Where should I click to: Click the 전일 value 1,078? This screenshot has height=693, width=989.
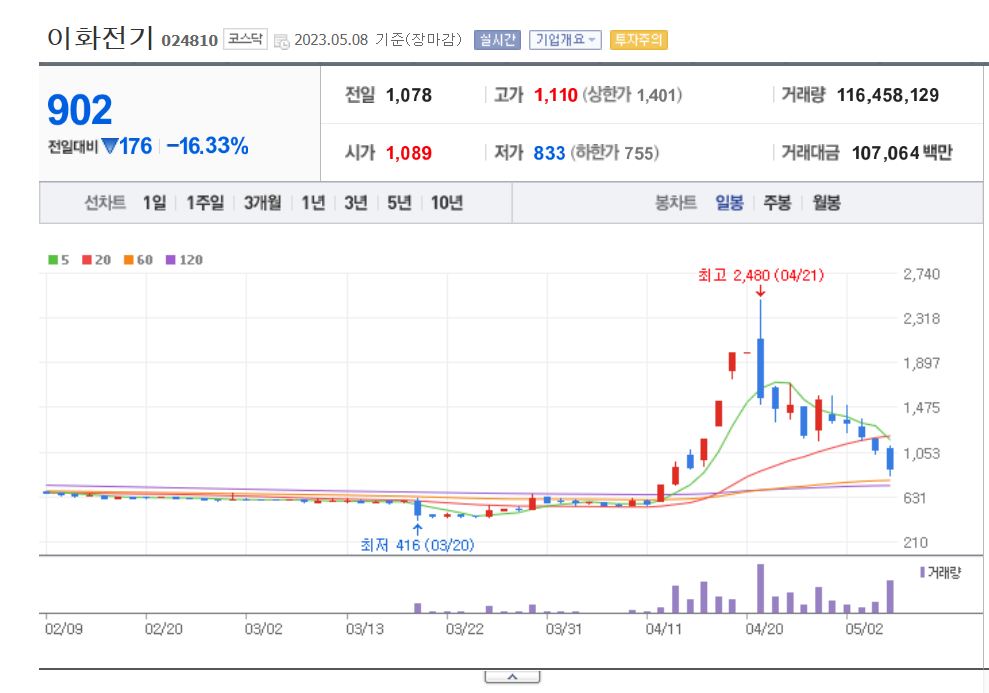point(409,95)
